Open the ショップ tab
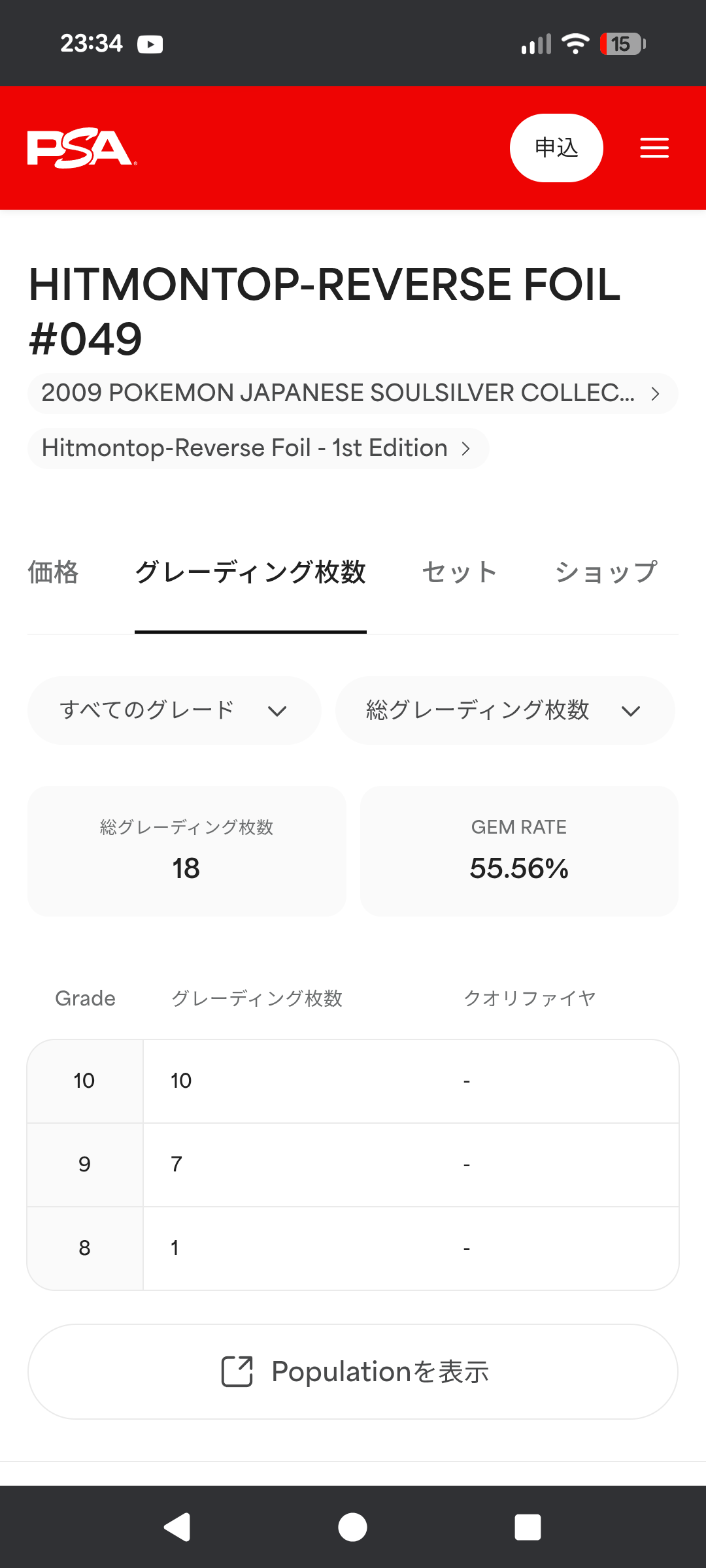Viewport: 706px width, 1568px height. (x=606, y=572)
